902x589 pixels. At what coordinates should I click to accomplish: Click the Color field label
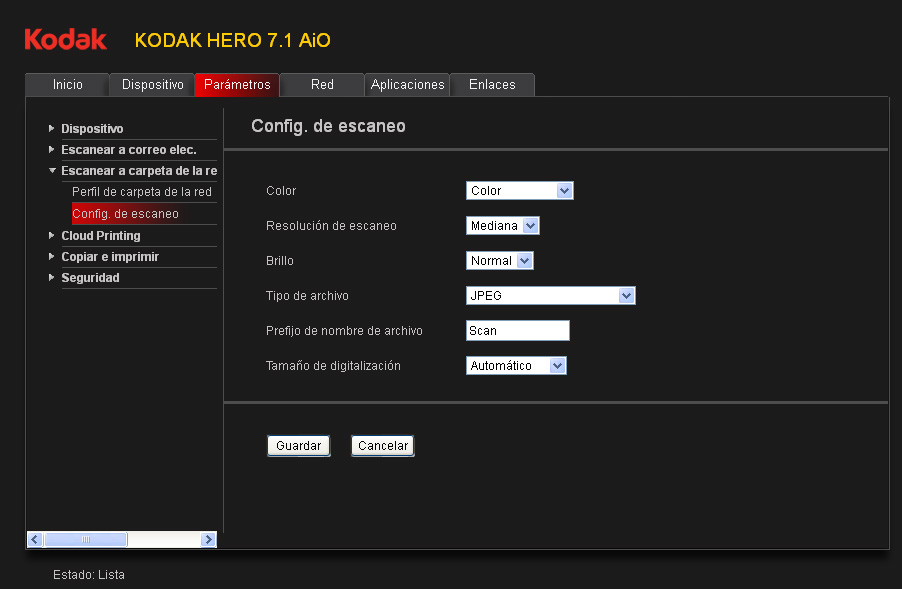(281, 190)
